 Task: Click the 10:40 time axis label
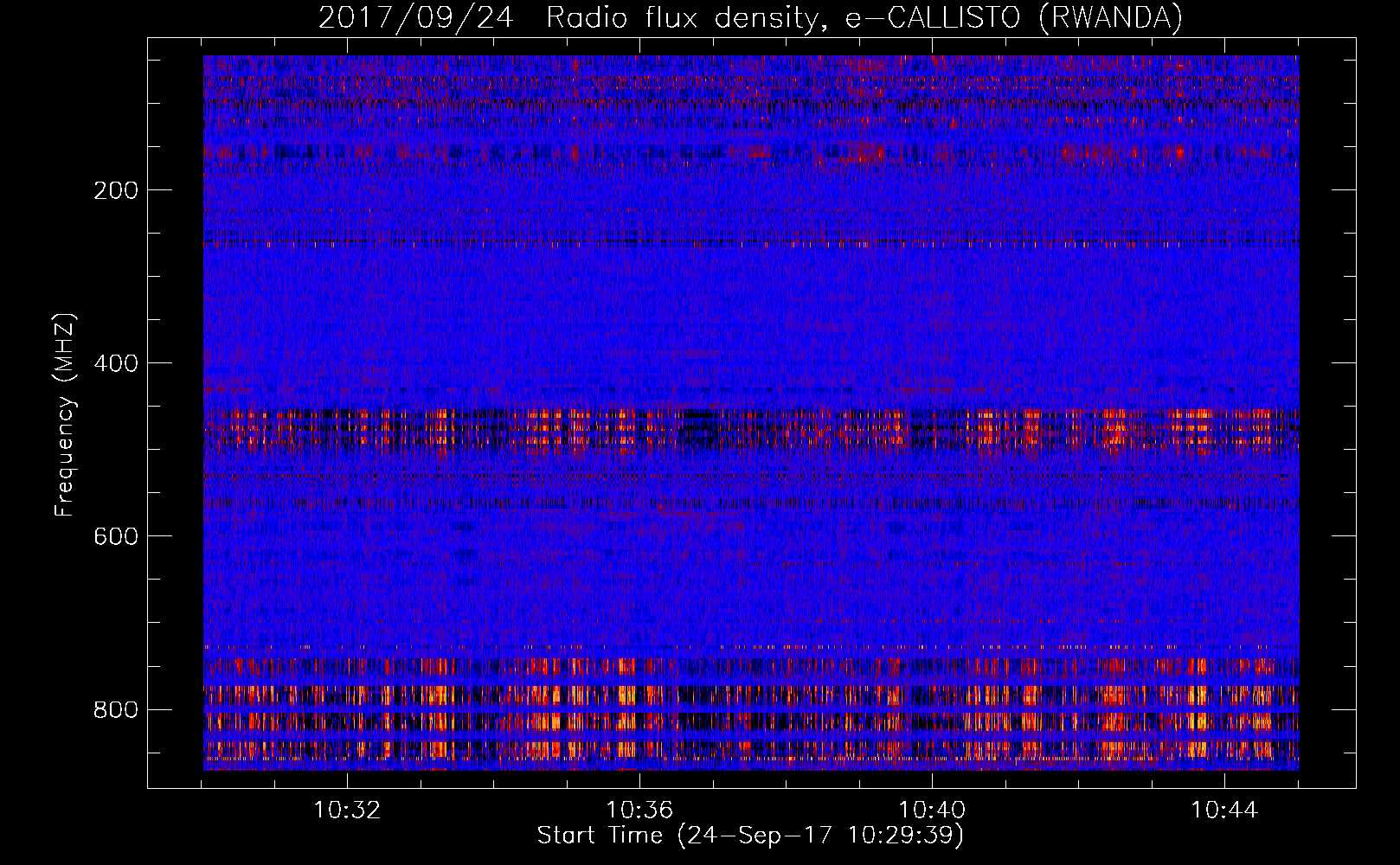coord(932,810)
